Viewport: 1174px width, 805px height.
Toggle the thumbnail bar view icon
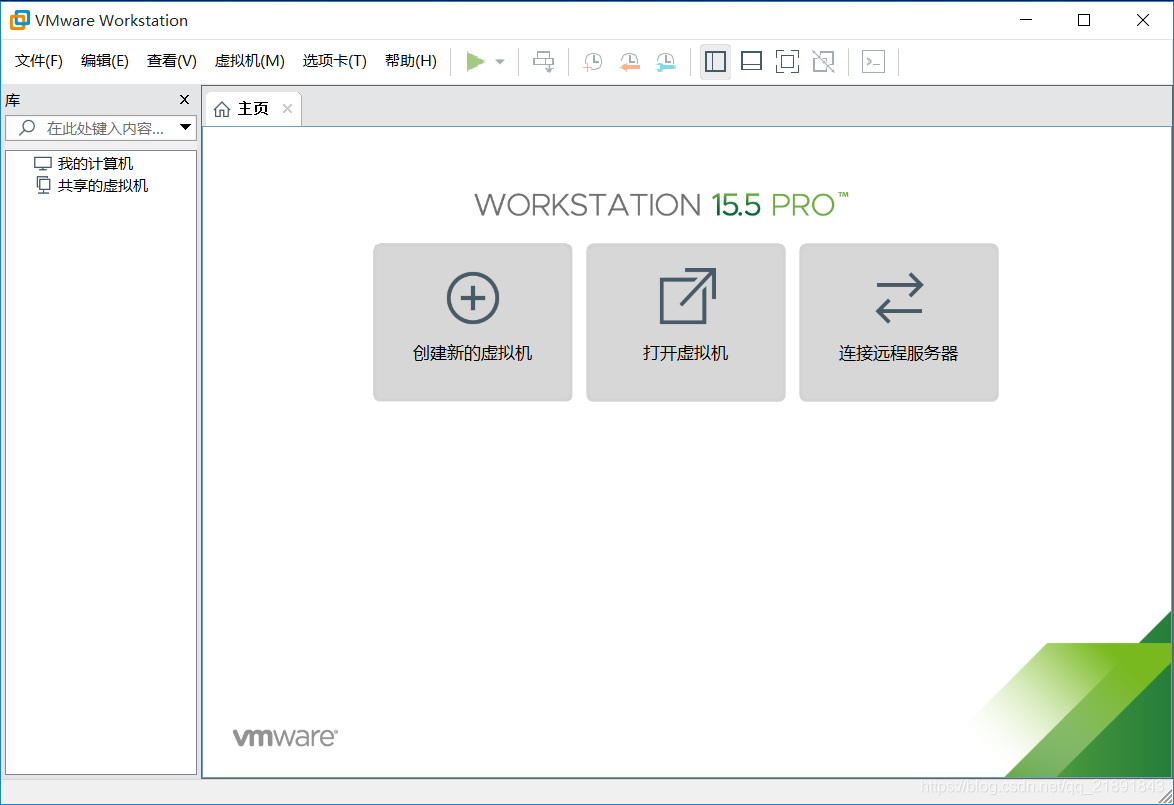coord(751,61)
